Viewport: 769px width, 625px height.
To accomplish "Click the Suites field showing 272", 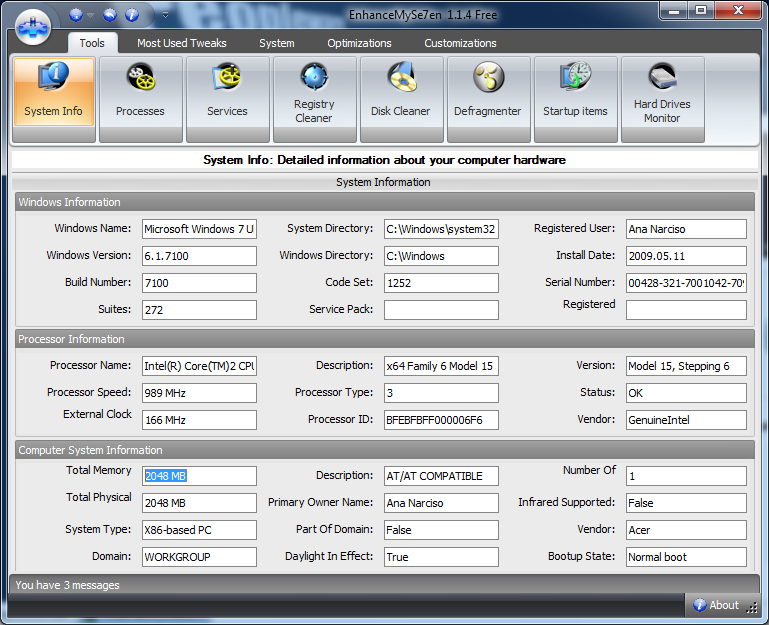I will click(x=199, y=310).
